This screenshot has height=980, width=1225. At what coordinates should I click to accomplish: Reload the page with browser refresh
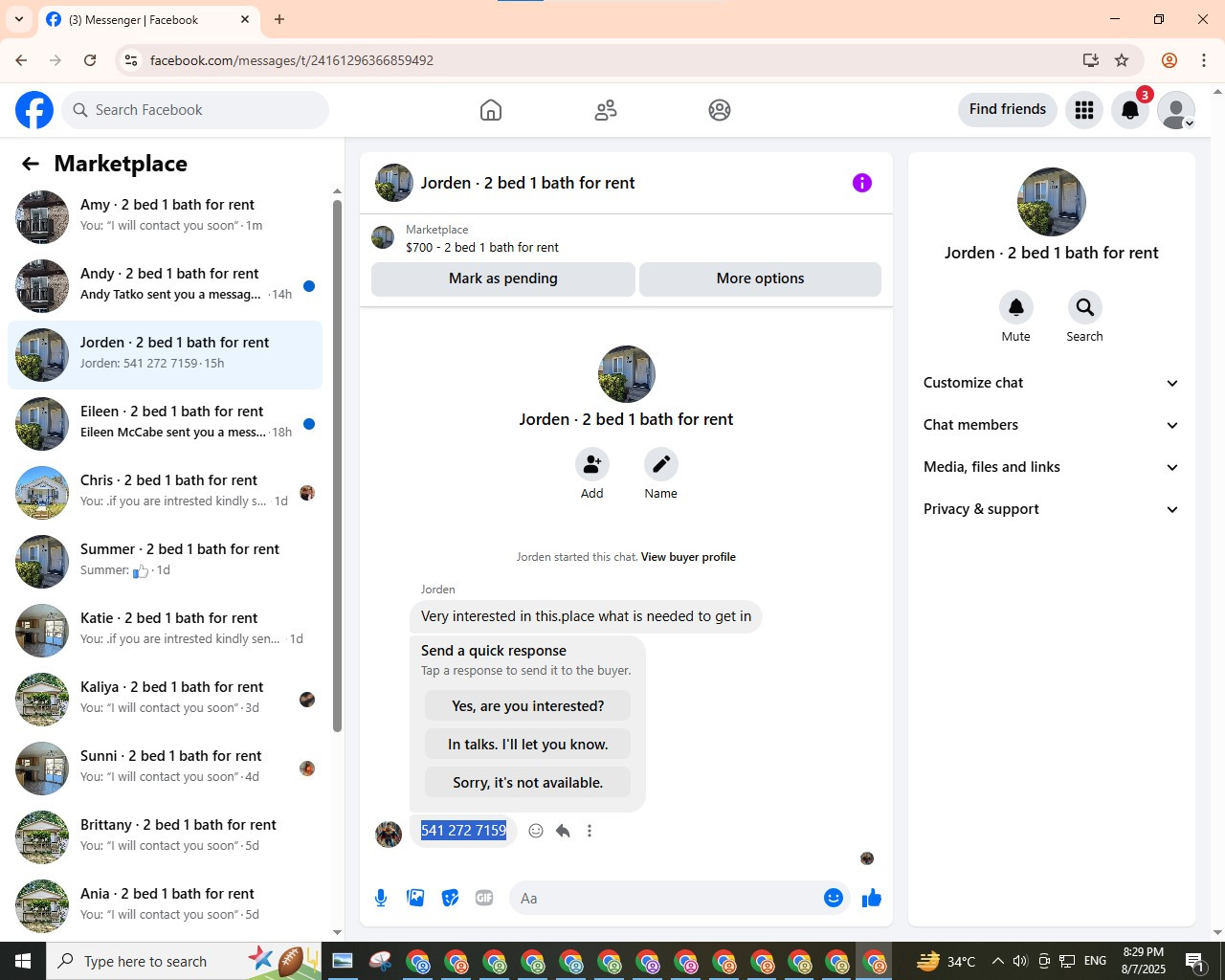click(x=90, y=60)
